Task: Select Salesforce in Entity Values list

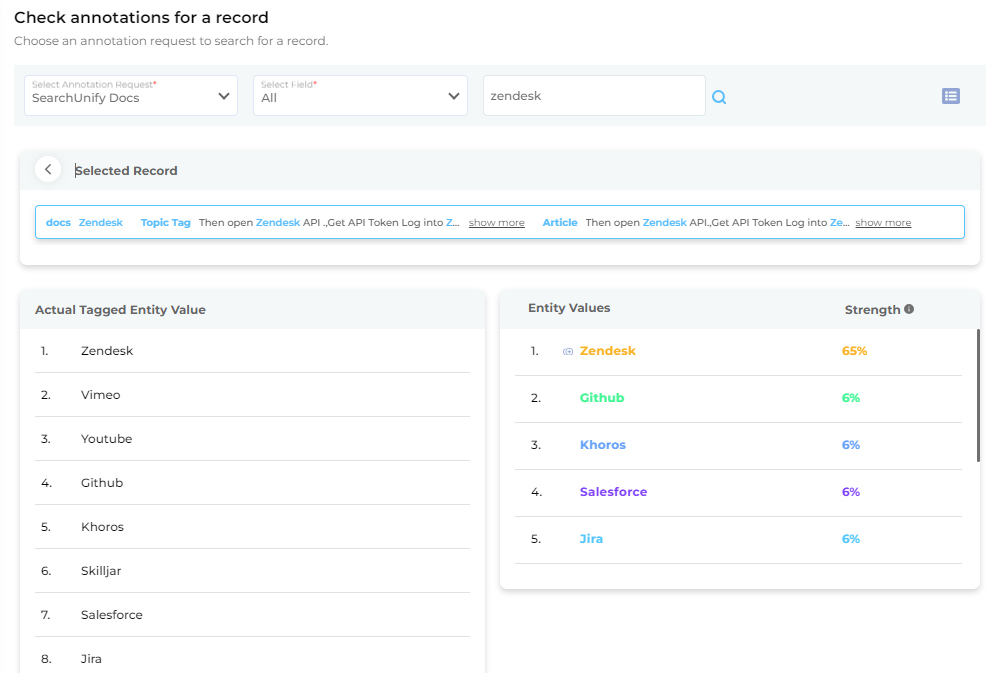Action: pyautogui.click(x=613, y=492)
